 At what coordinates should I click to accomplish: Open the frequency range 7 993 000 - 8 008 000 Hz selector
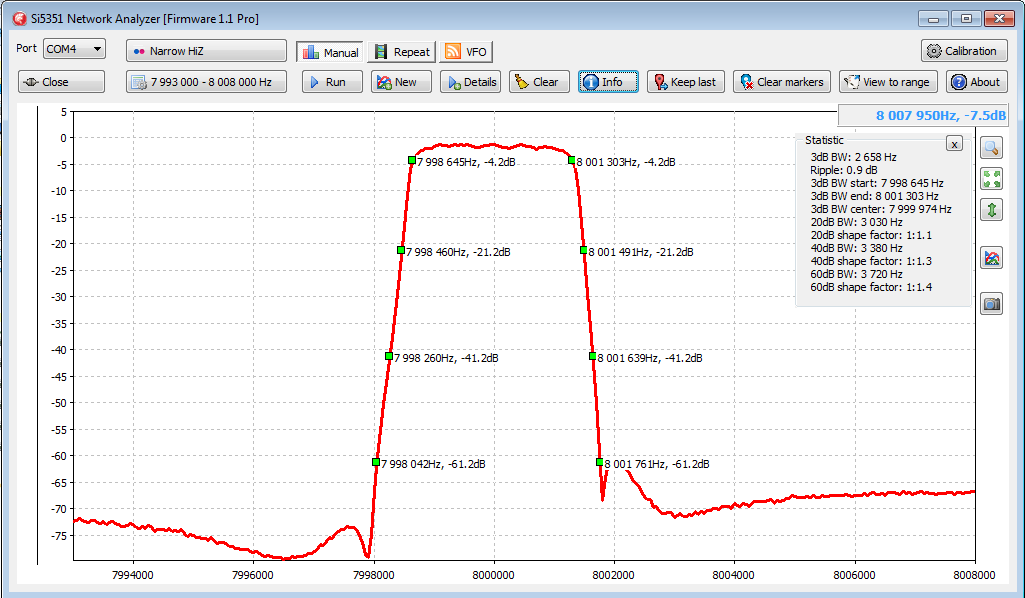(206, 82)
